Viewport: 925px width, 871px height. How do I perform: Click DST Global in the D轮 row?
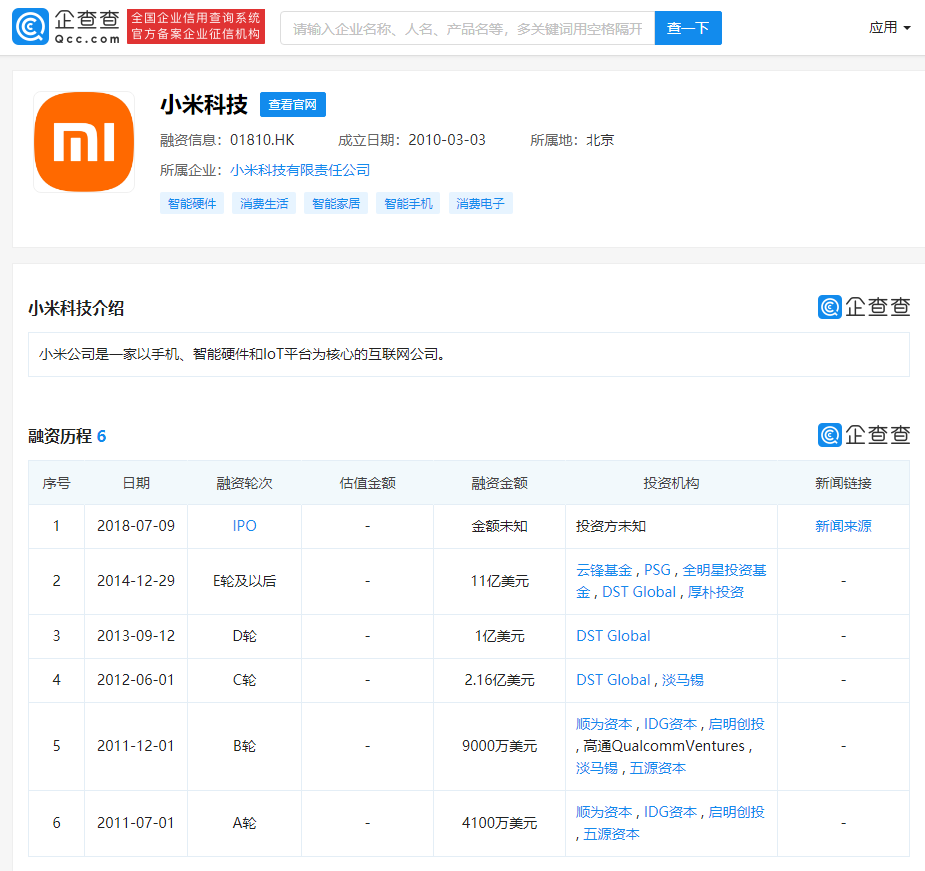point(613,636)
